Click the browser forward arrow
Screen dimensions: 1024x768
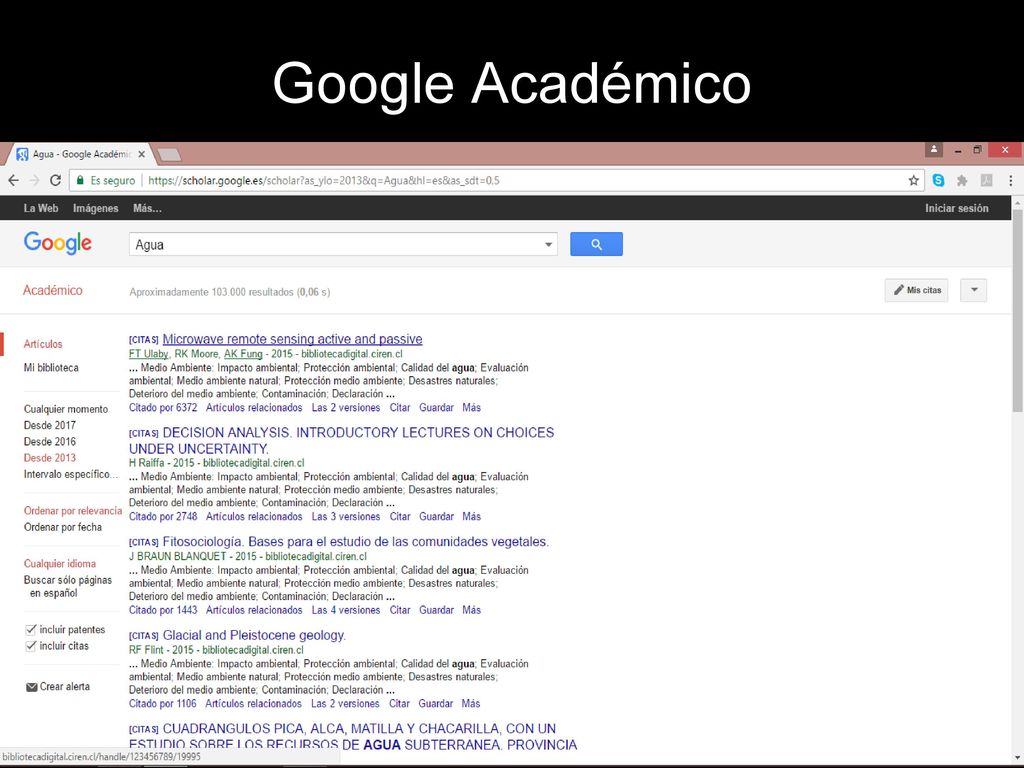35,180
